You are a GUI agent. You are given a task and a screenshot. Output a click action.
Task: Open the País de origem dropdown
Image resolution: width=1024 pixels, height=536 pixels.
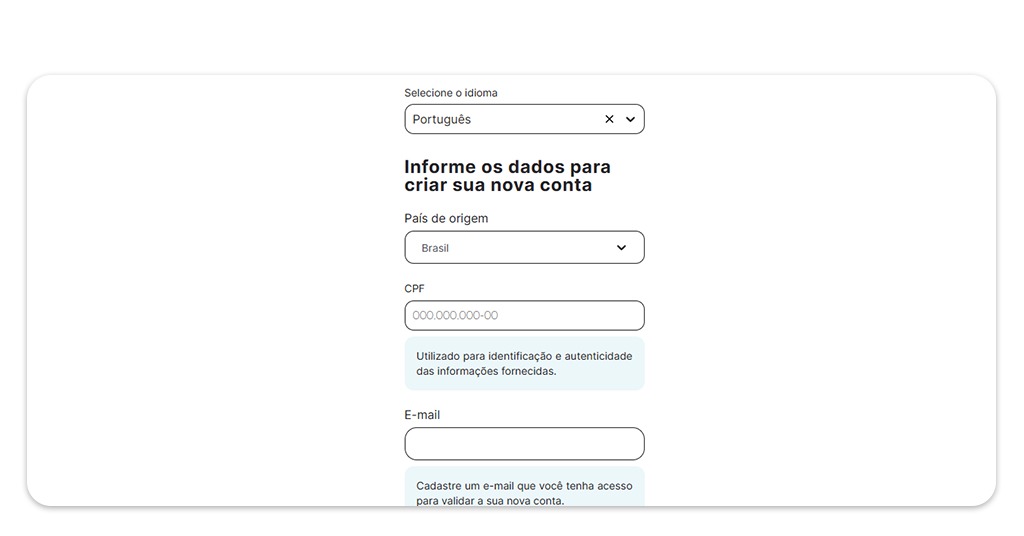click(524, 247)
